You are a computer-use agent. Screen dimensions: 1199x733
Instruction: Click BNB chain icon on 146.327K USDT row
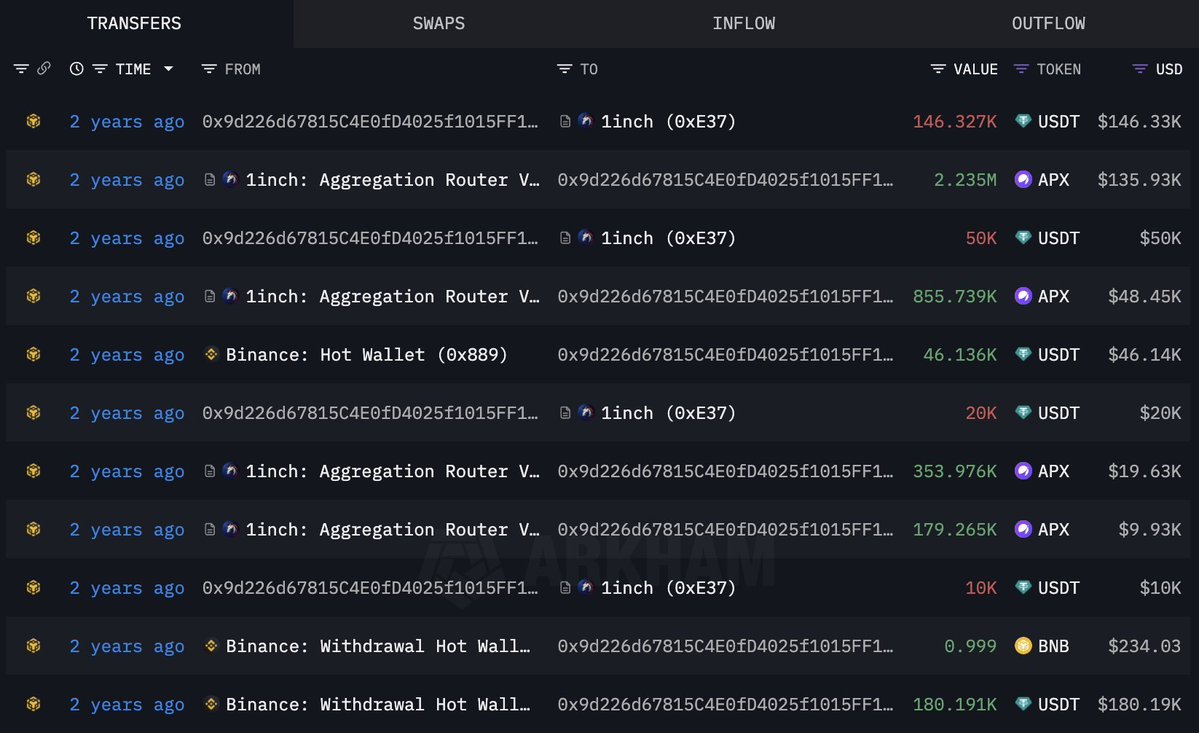click(x=33, y=121)
